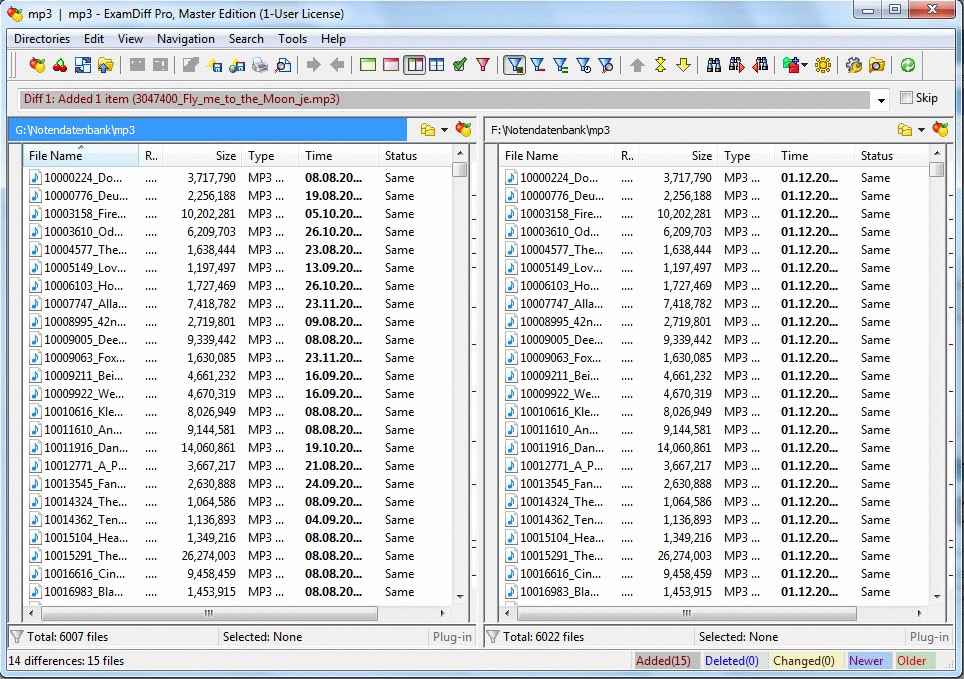The height and width of the screenshot is (679, 964).
Task: Click the yellow gear options icon
Action: coord(823,65)
